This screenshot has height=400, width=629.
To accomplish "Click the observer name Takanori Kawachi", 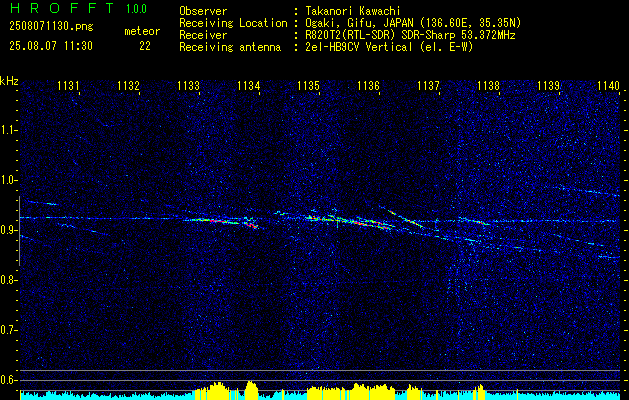I will tap(353, 11).
